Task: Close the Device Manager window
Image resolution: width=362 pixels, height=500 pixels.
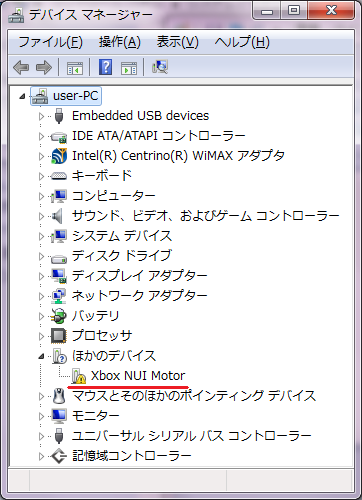Action: coord(331,11)
